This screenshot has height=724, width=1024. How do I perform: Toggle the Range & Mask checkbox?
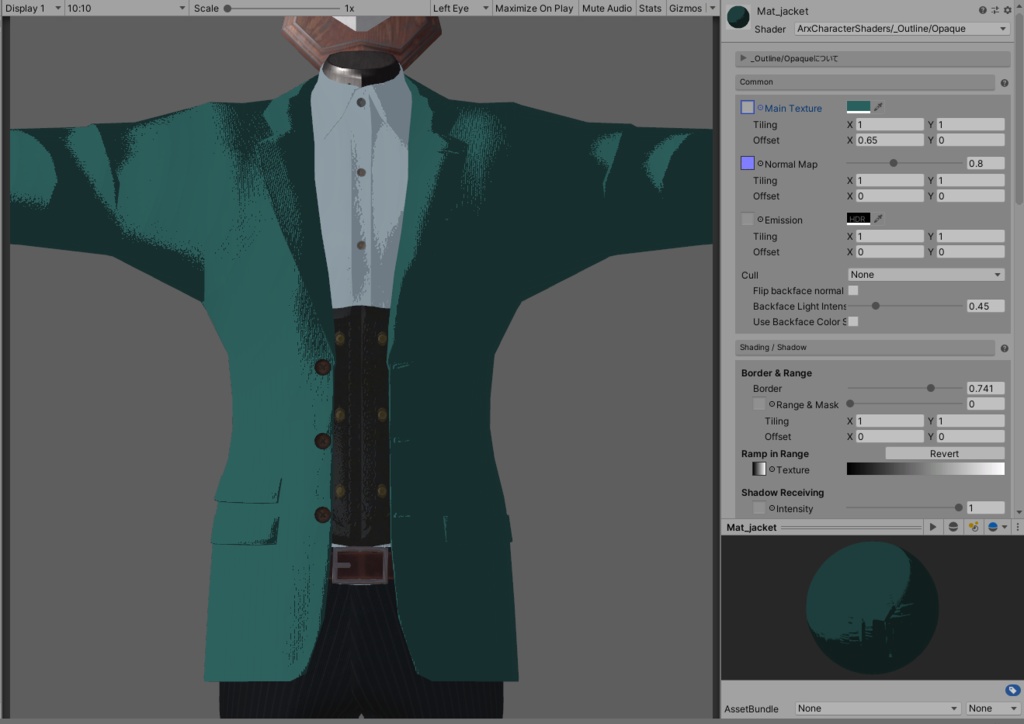click(758, 403)
